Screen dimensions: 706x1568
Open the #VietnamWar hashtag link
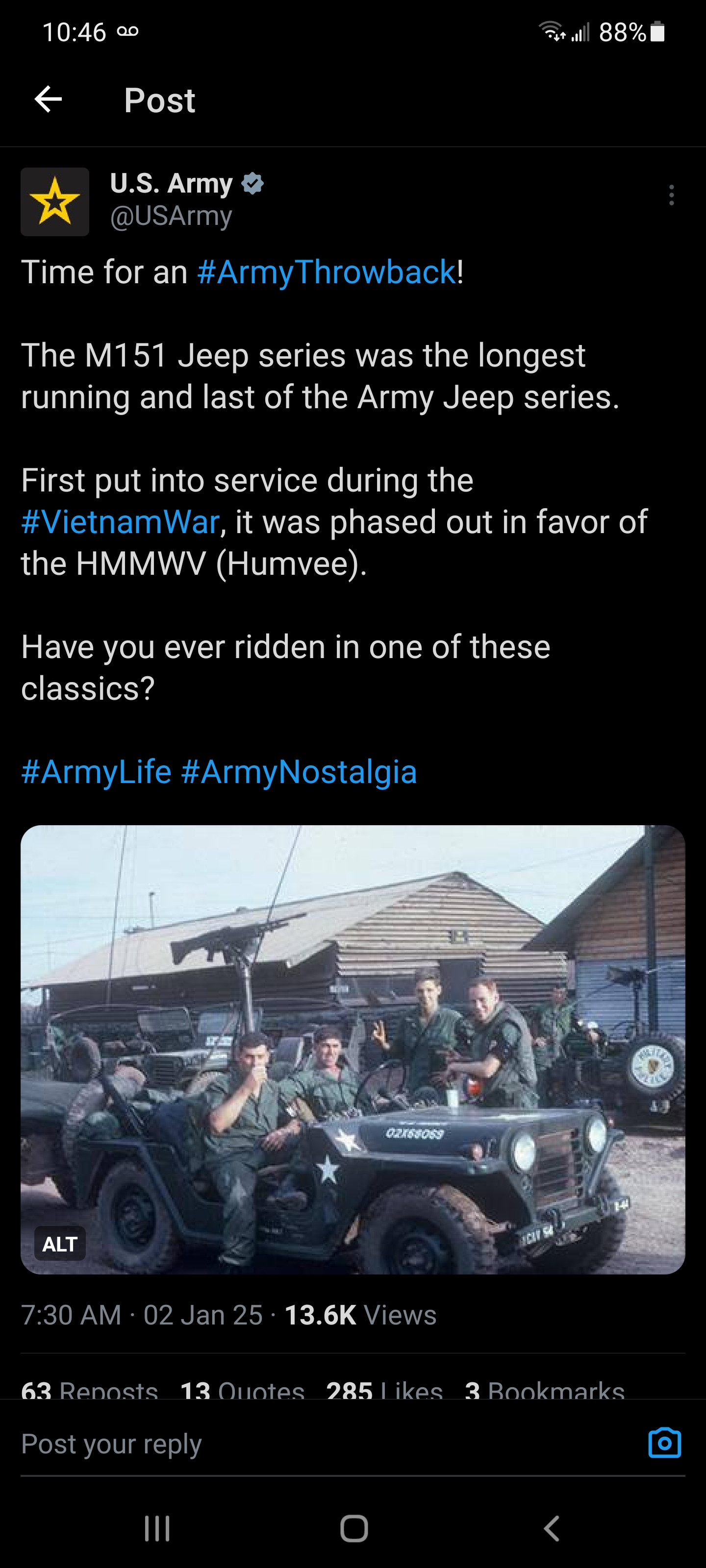(x=120, y=522)
